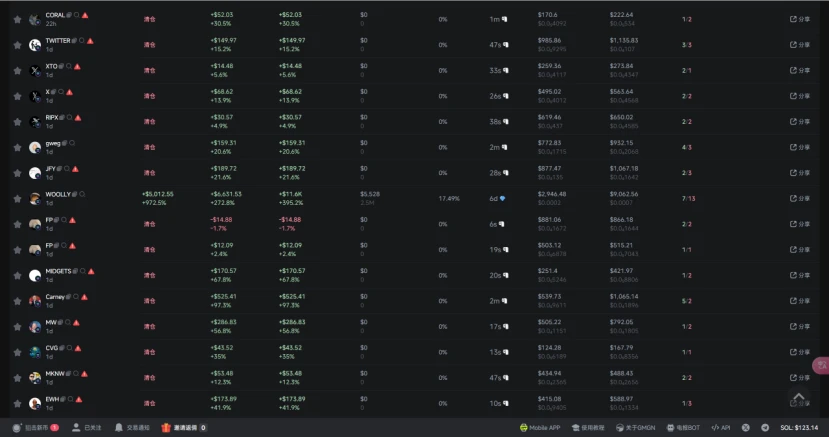Star the CORAL token as favorite
Image resolution: width=830 pixels, height=437 pixels.
pyautogui.click(x=17, y=19)
